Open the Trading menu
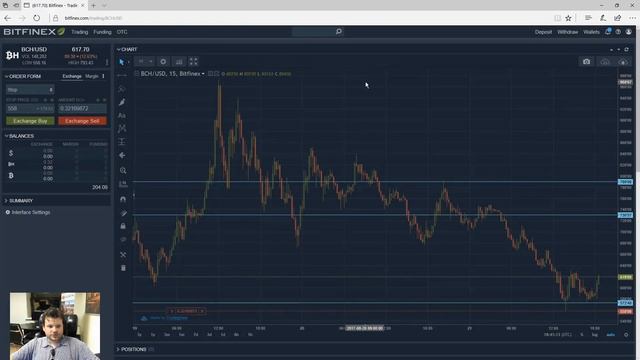 pos(80,32)
